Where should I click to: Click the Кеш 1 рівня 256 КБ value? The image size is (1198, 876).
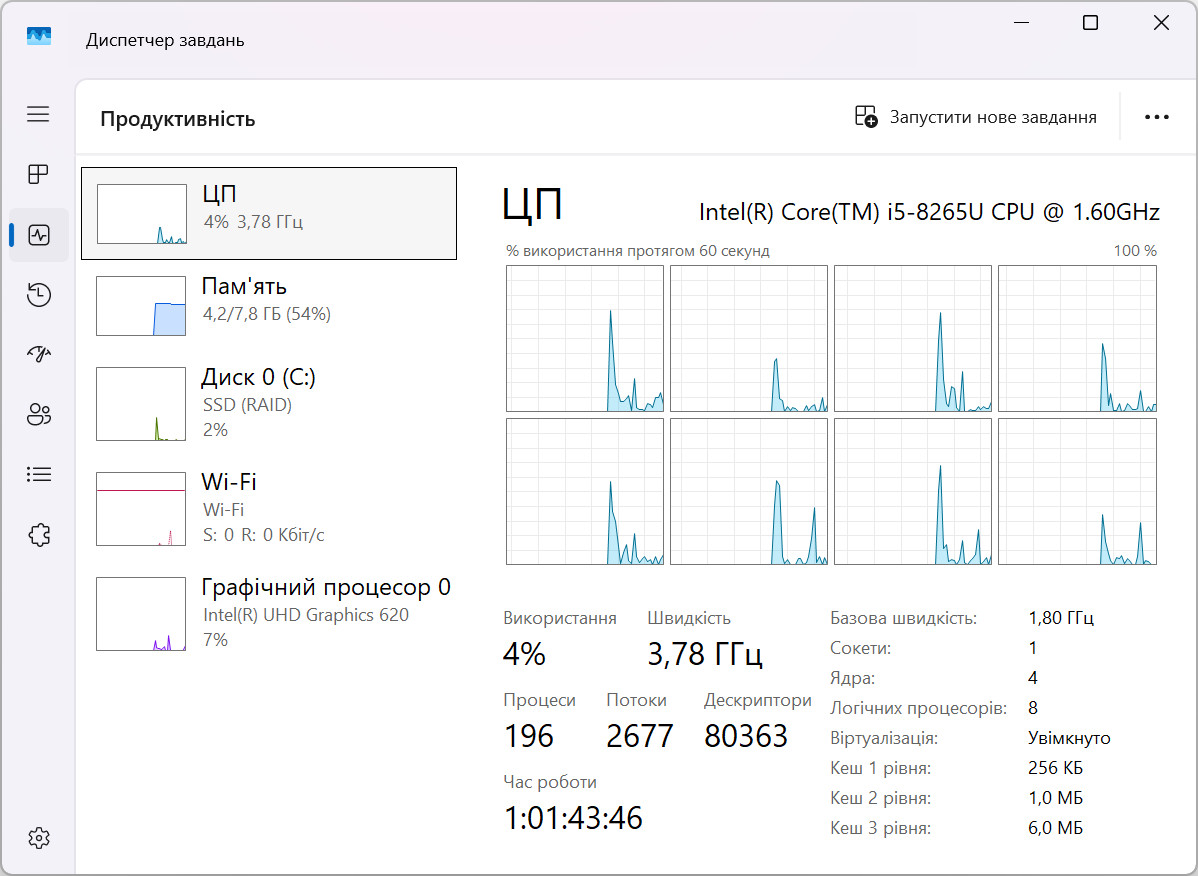point(1056,768)
